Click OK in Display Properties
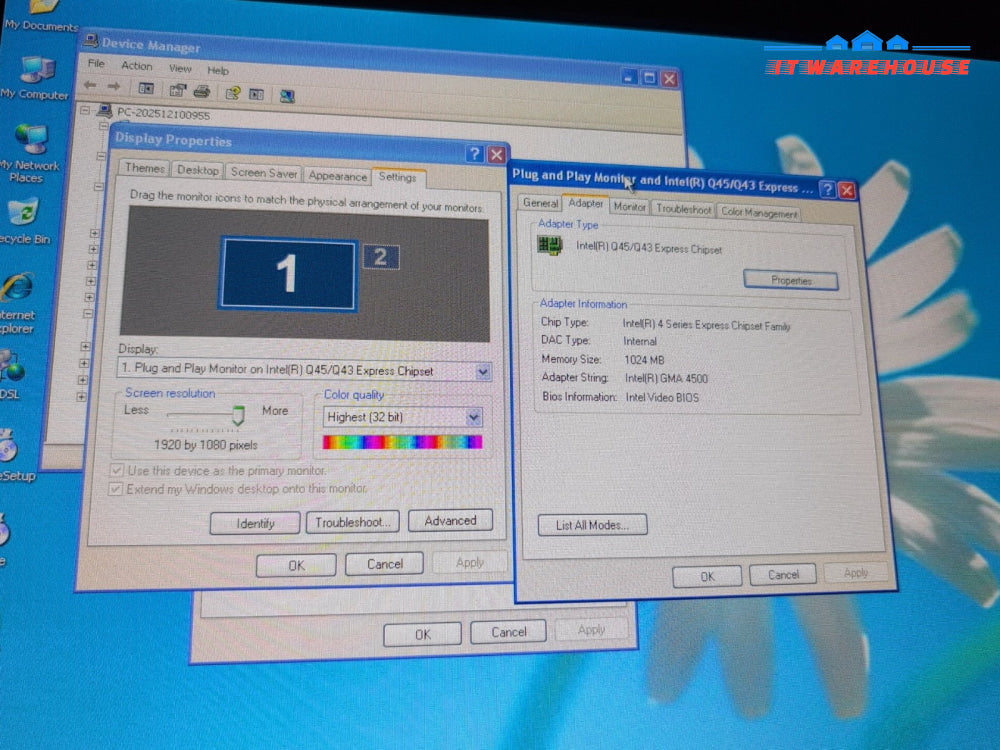Image resolution: width=1000 pixels, height=750 pixels. click(x=296, y=565)
